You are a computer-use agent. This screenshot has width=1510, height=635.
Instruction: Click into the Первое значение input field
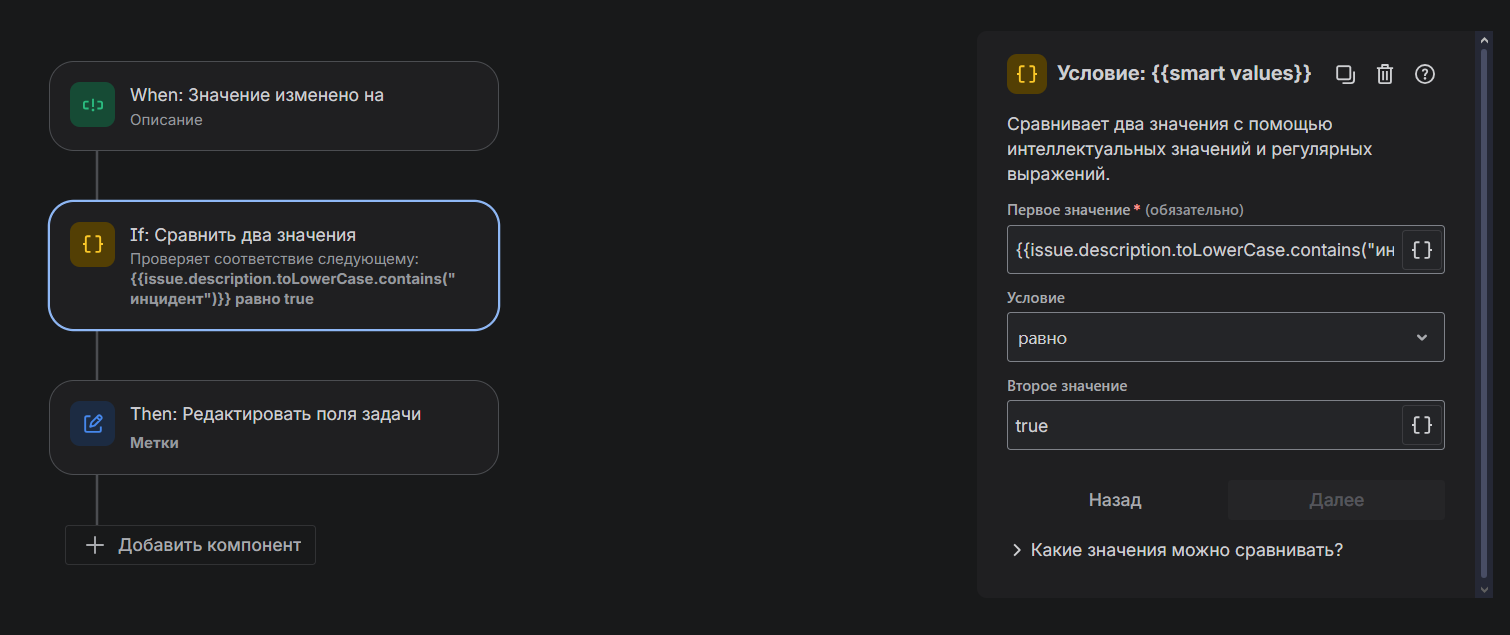[x=1204, y=250]
